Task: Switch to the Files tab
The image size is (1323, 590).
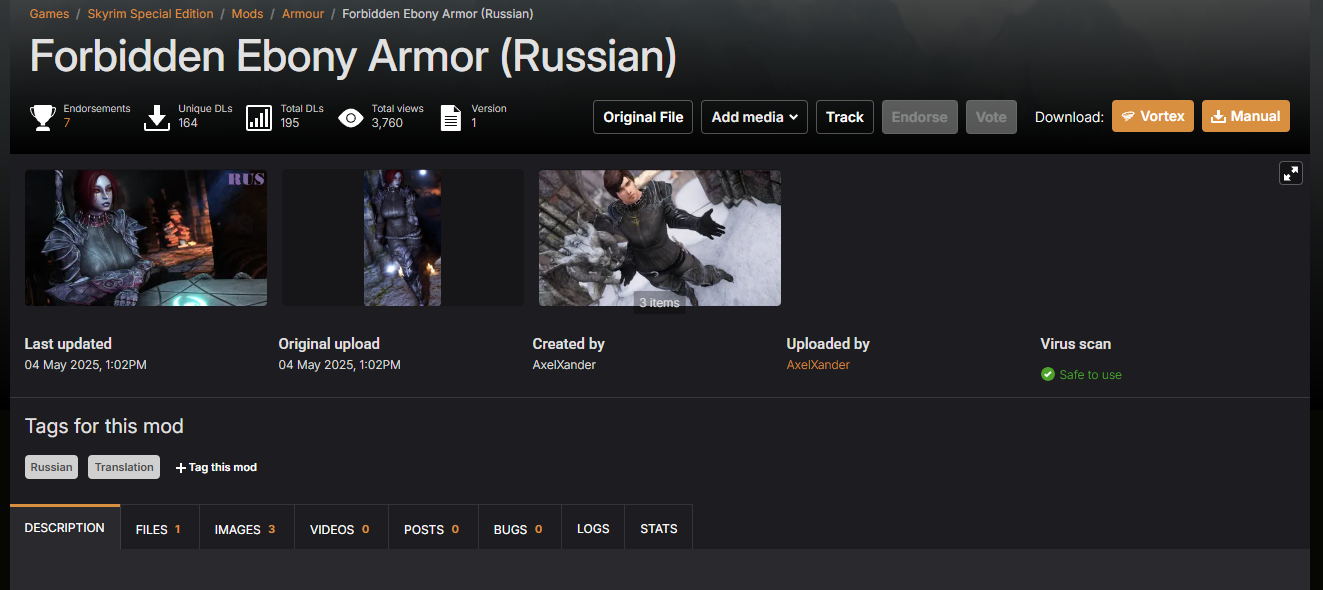Action: click(x=159, y=529)
